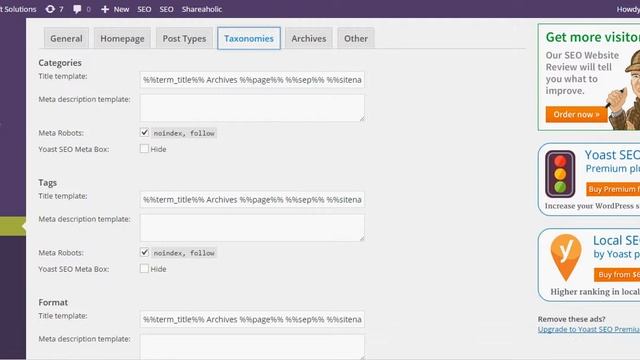Click the Categories section heading
This screenshot has height=360, width=640.
pyautogui.click(x=60, y=63)
